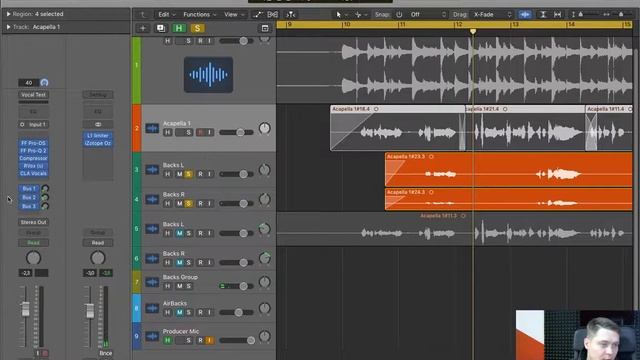Click the playhead marker in ruler

(473, 31)
